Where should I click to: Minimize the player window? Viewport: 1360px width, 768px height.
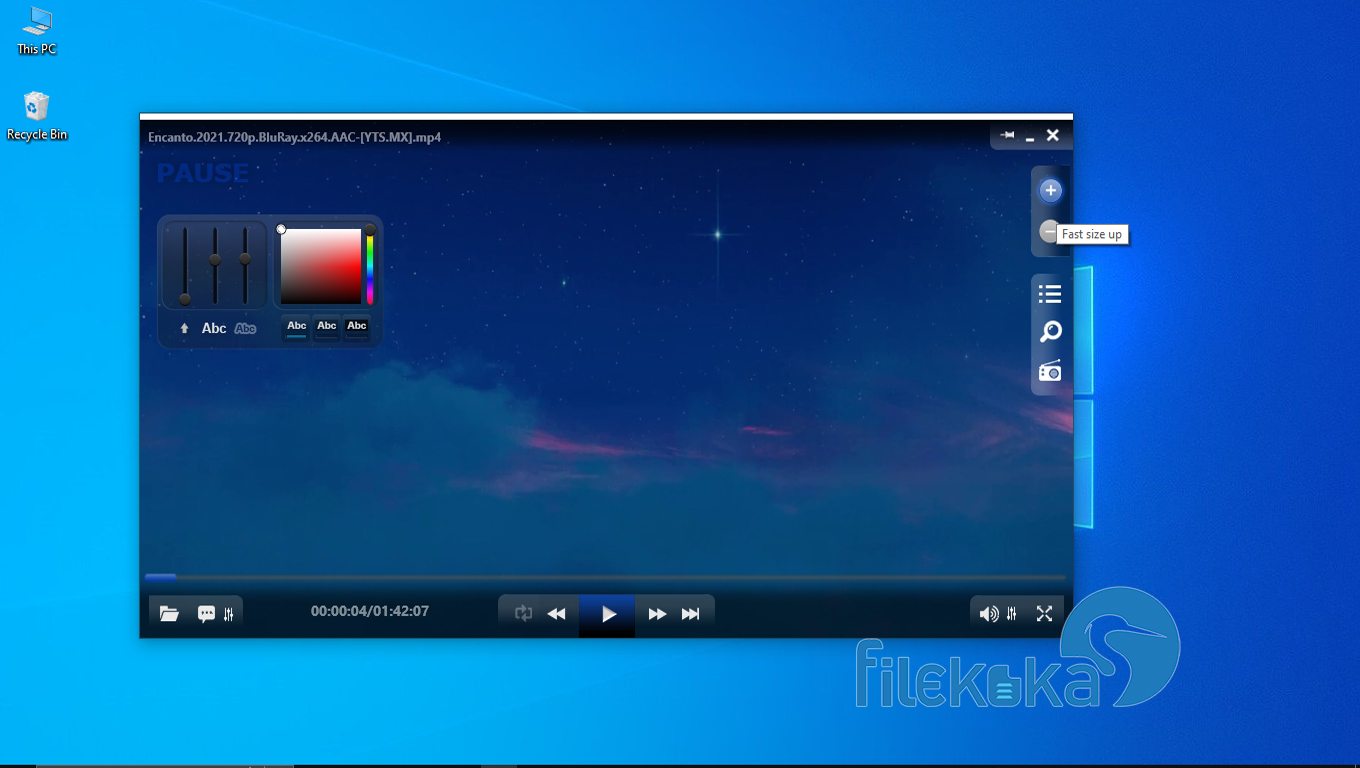coord(1030,139)
